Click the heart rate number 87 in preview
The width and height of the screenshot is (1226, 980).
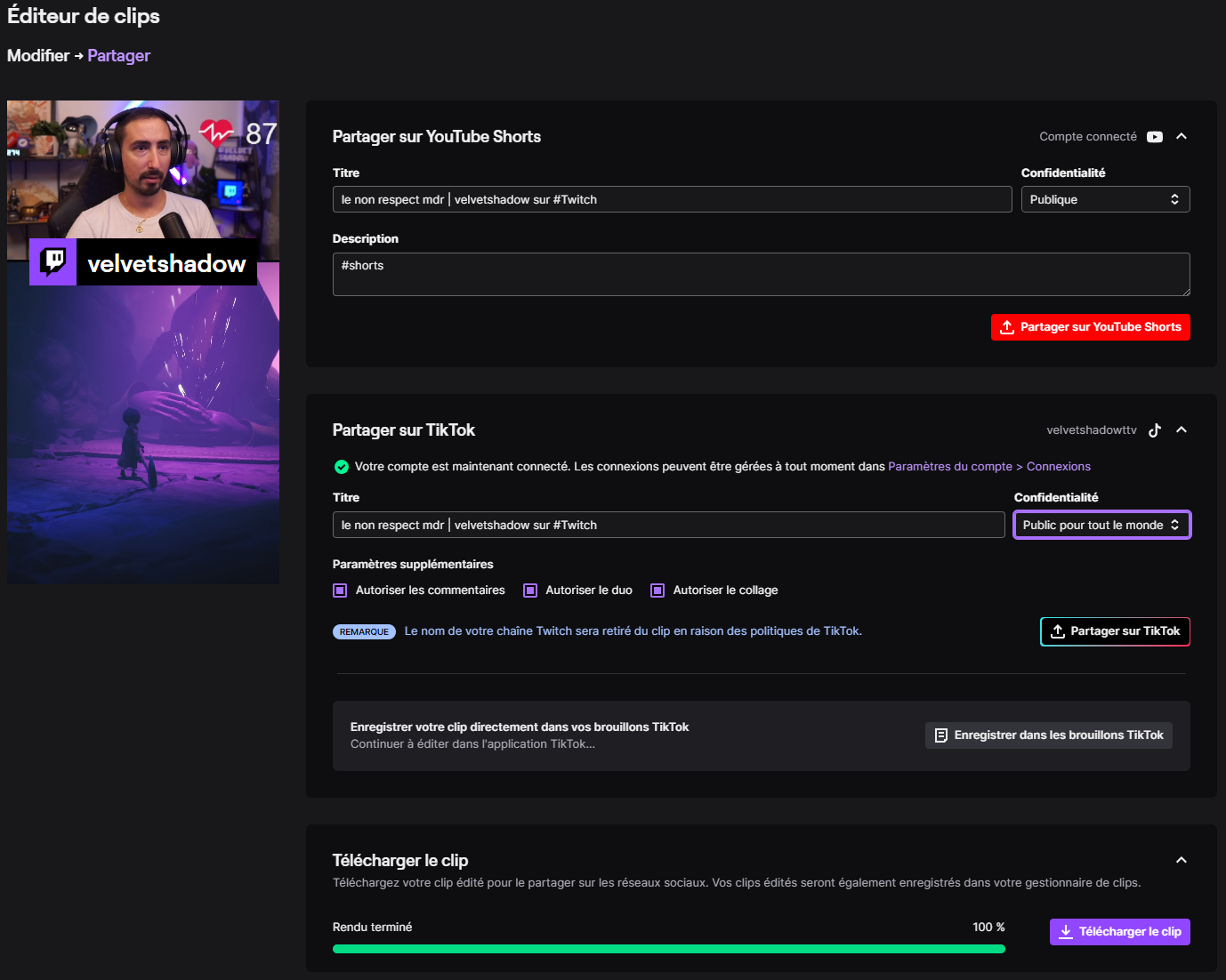(261, 134)
